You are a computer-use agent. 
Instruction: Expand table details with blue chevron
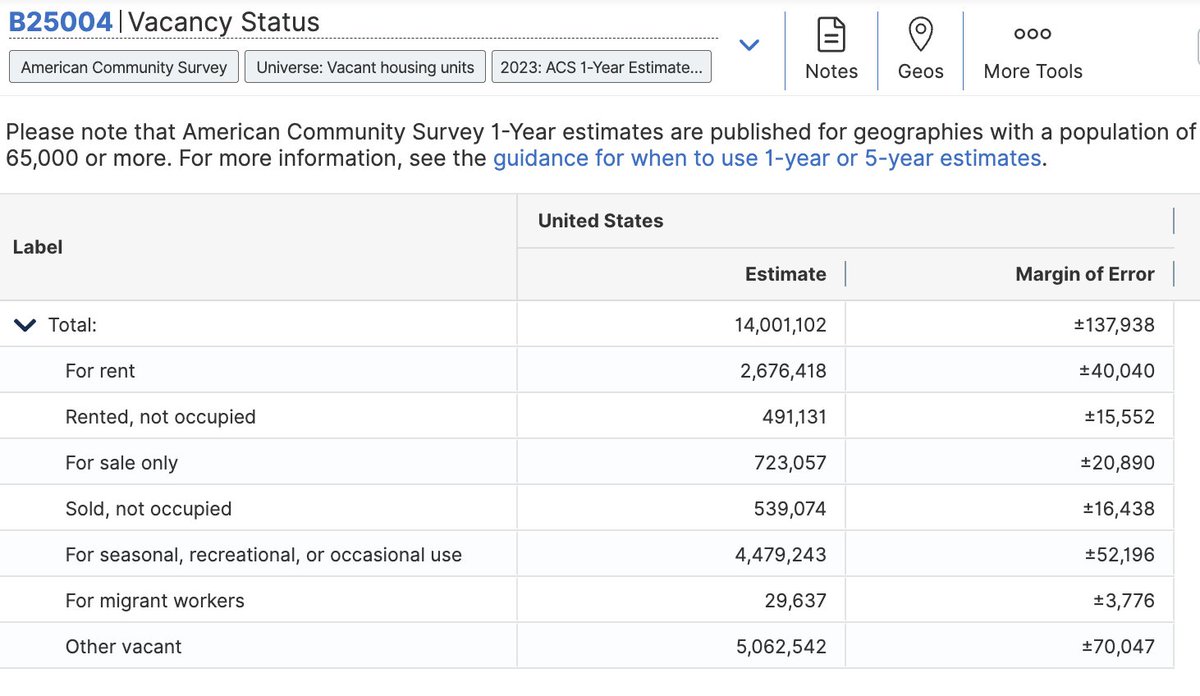tap(749, 45)
